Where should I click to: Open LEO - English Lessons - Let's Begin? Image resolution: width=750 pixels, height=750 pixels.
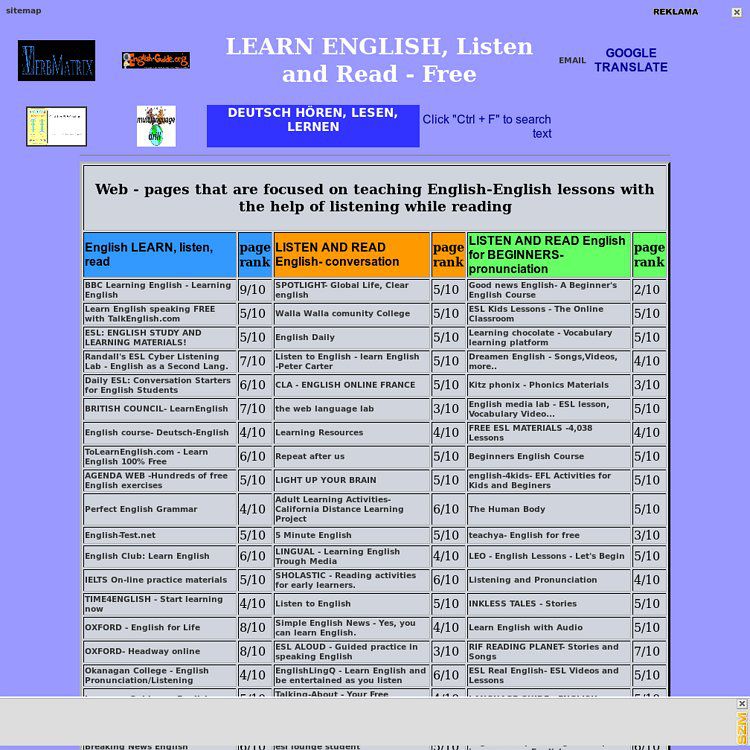(x=546, y=556)
